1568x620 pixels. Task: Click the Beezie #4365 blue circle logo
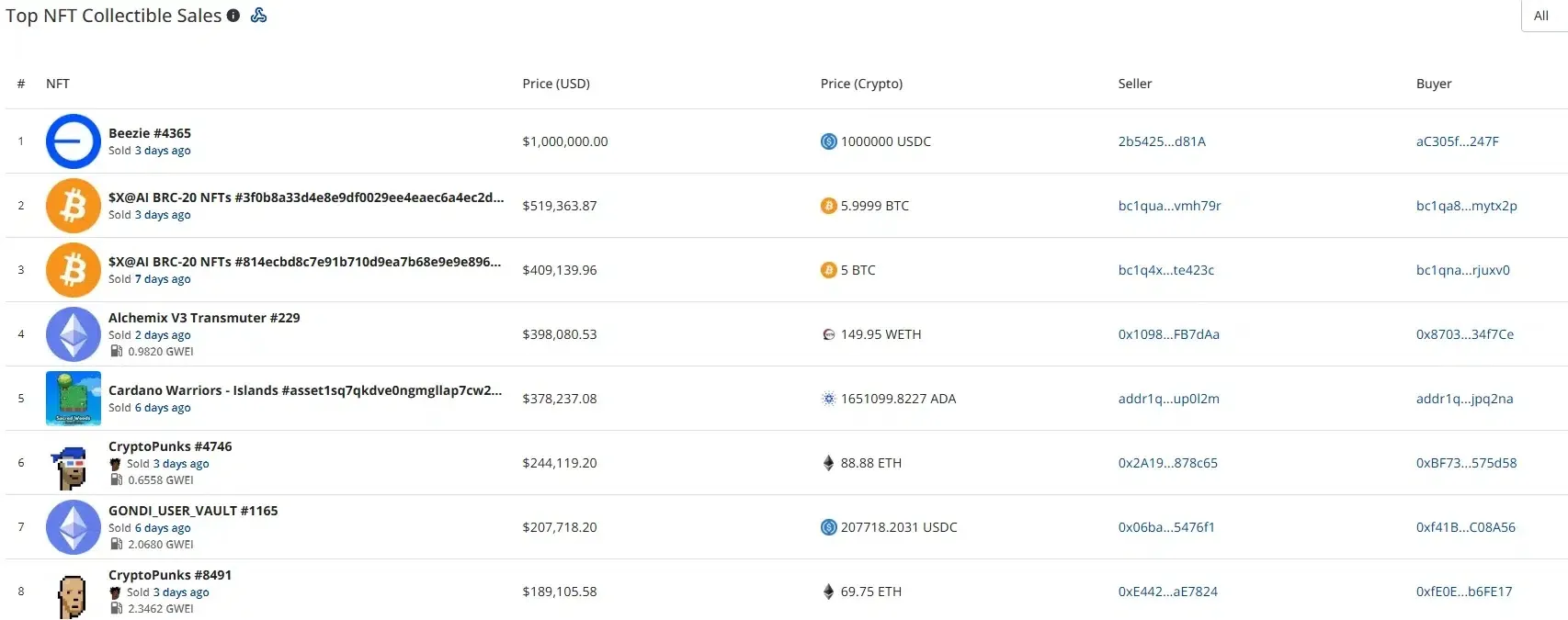tap(74, 141)
